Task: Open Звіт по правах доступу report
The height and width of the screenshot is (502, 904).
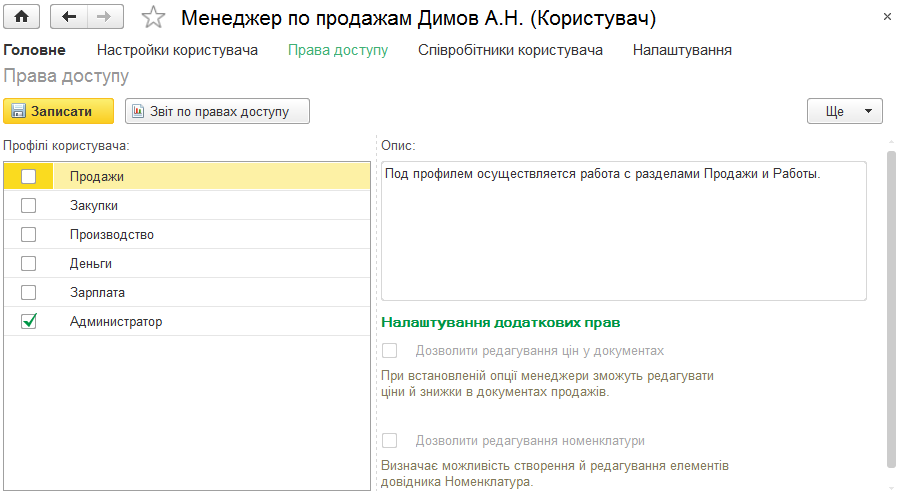Action: click(217, 111)
